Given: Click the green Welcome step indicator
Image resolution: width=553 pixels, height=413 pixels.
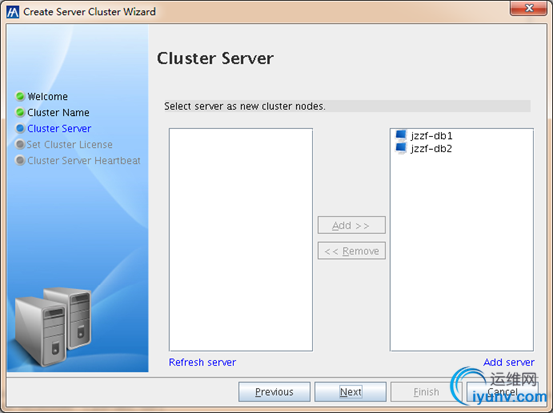Looking at the screenshot, I should click(20, 96).
